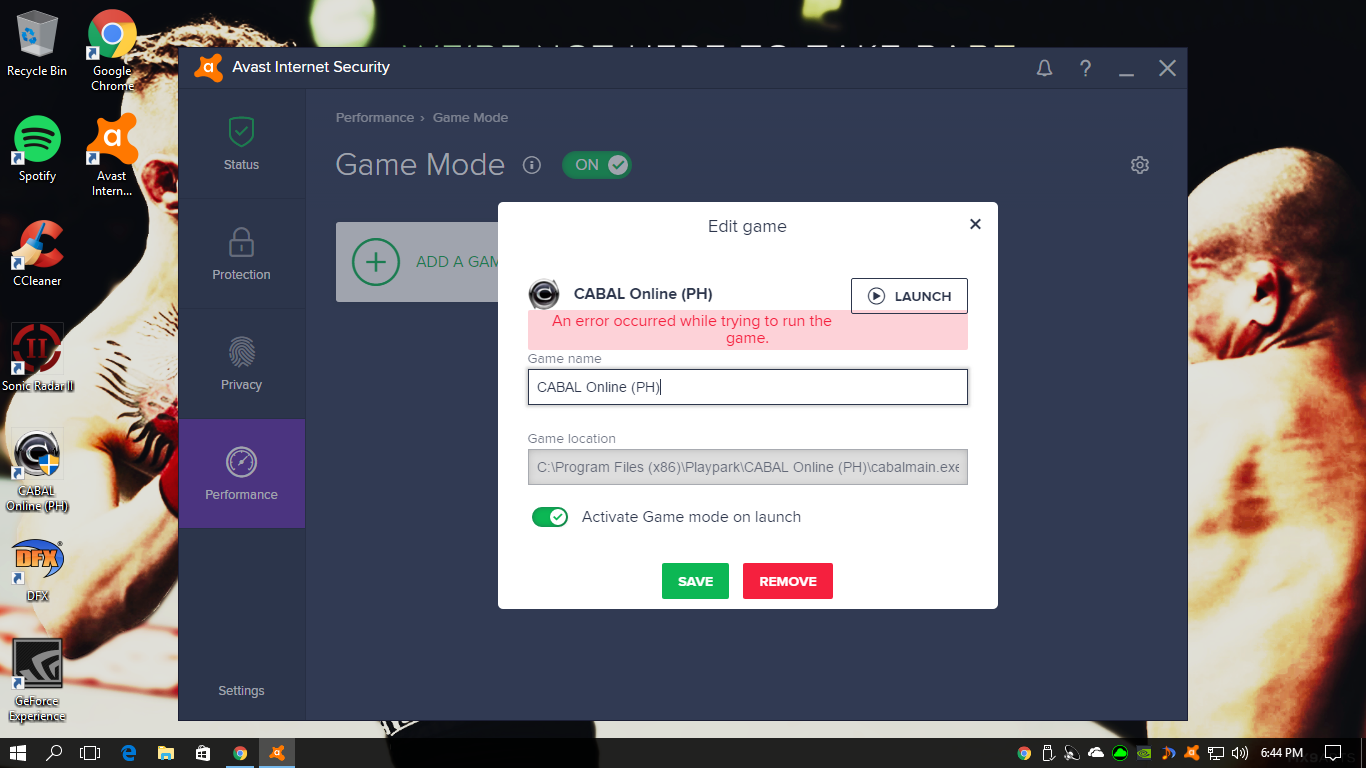The height and width of the screenshot is (768, 1366).
Task: Click the CABAL game icon in dialog
Action: pyautogui.click(x=544, y=294)
